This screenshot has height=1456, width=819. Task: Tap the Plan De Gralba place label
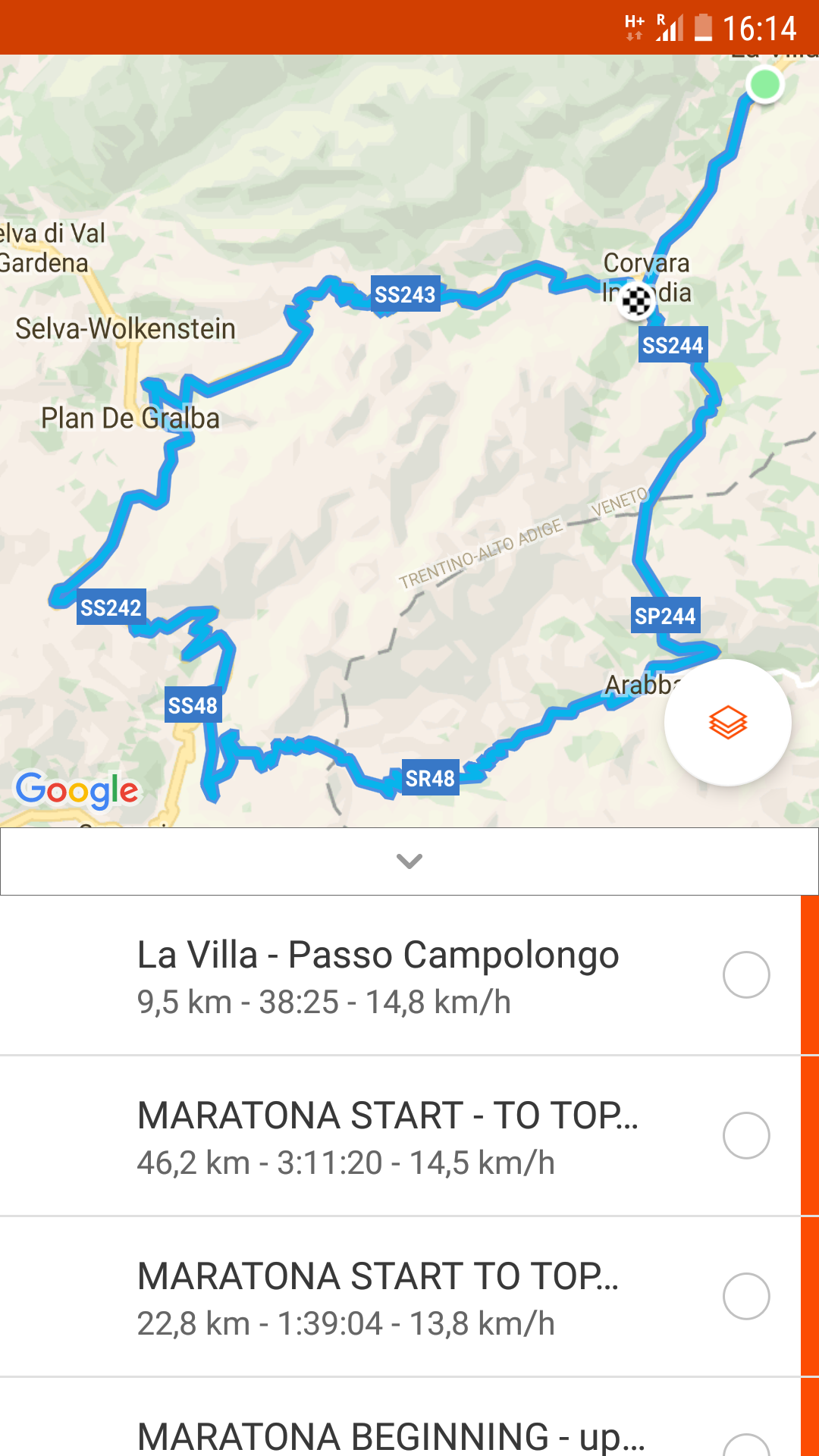point(130,418)
